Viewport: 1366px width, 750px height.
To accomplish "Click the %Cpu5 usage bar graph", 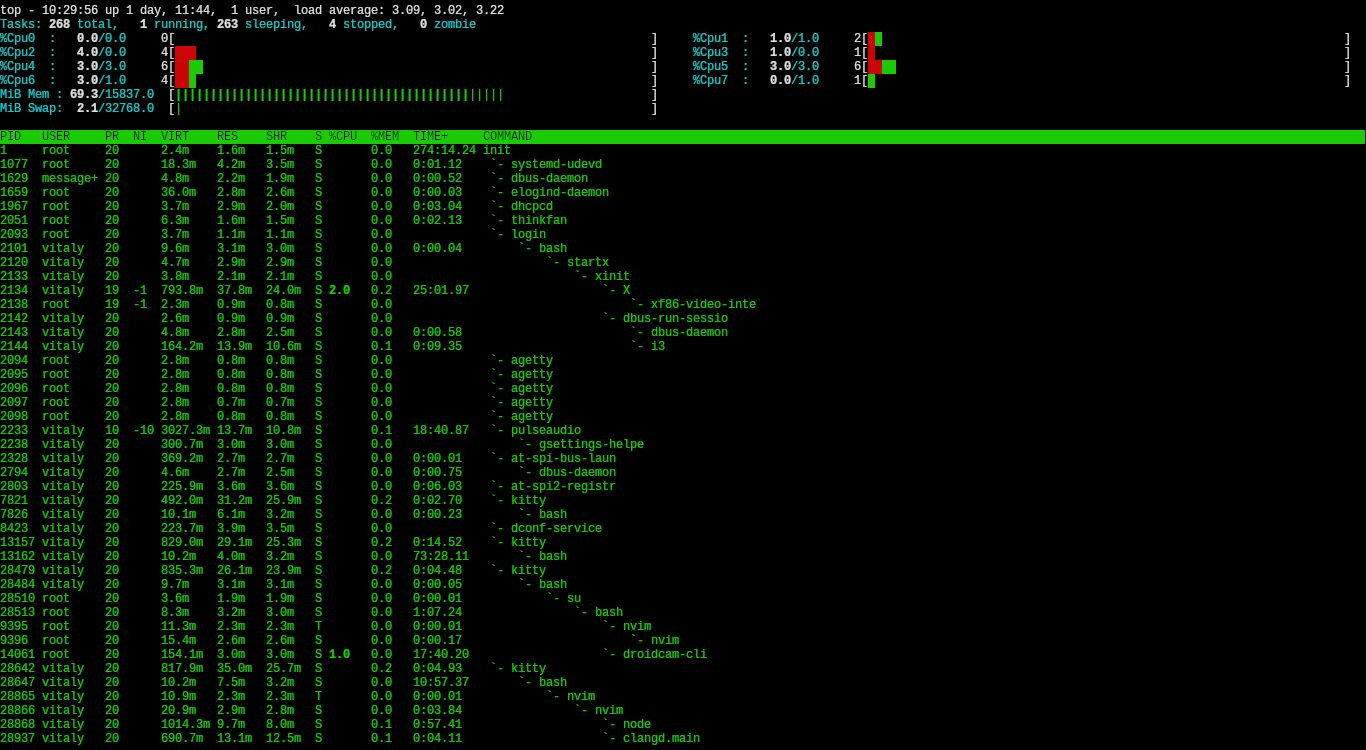I will coord(882,67).
